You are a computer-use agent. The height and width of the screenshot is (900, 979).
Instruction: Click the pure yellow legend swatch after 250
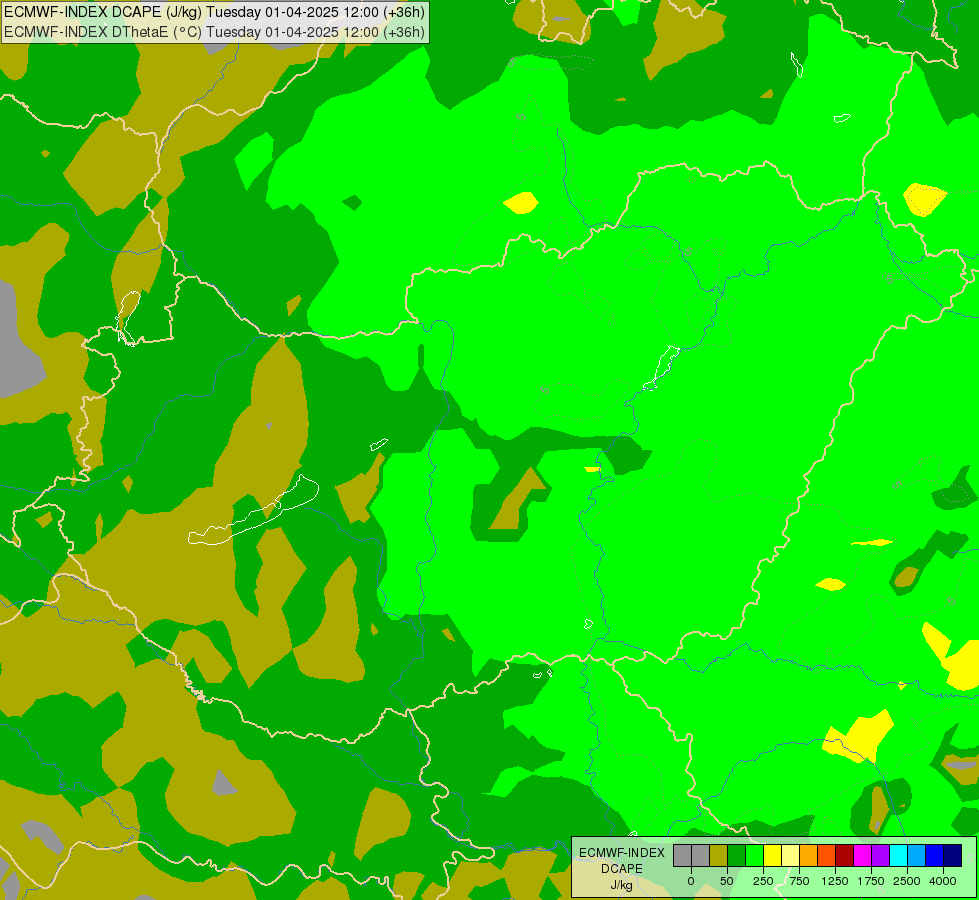point(772,856)
